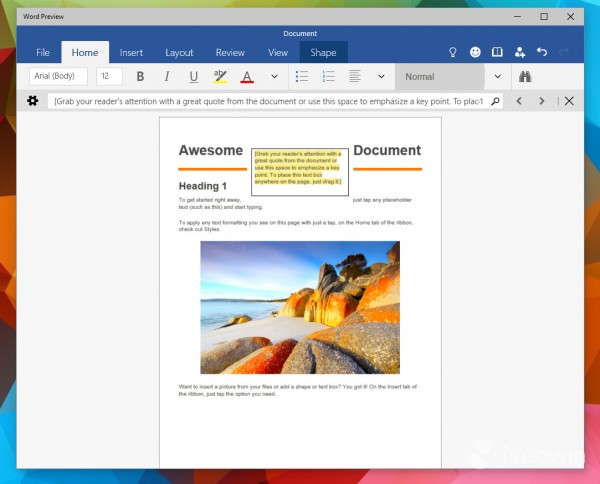The height and width of the screenshot is (484, 600).
Task: Maximize the Word Preview window
Action: 544,16
